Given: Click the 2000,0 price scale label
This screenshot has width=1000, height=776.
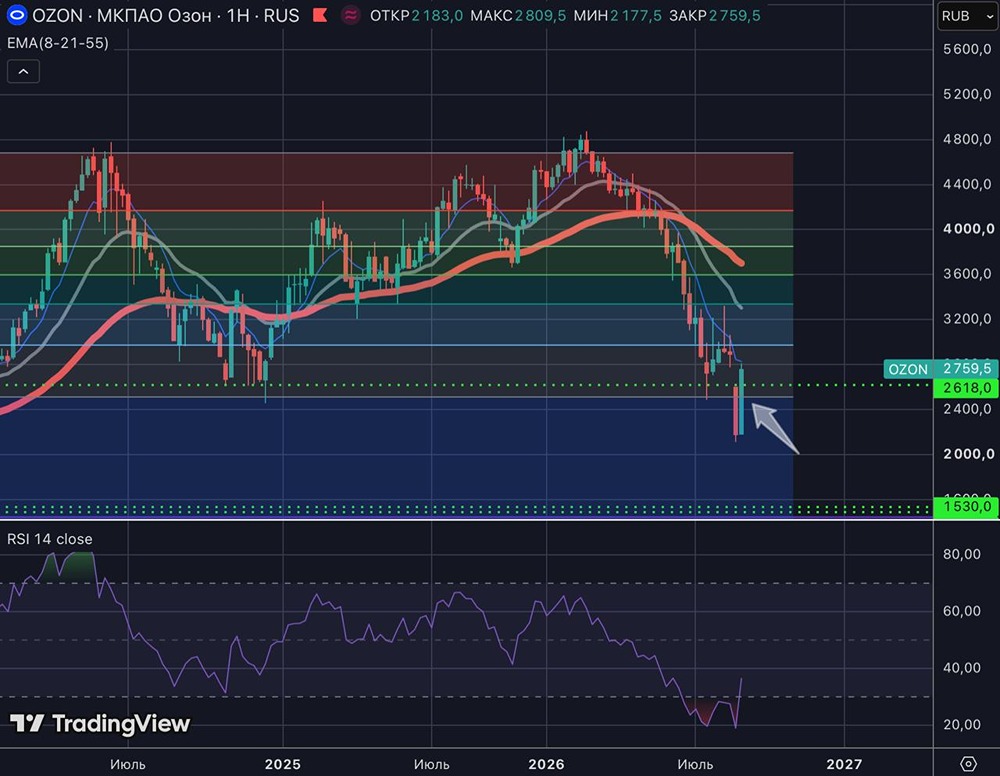Looking at the screenshot, I should pyautogui.click(x=968, y=453).
